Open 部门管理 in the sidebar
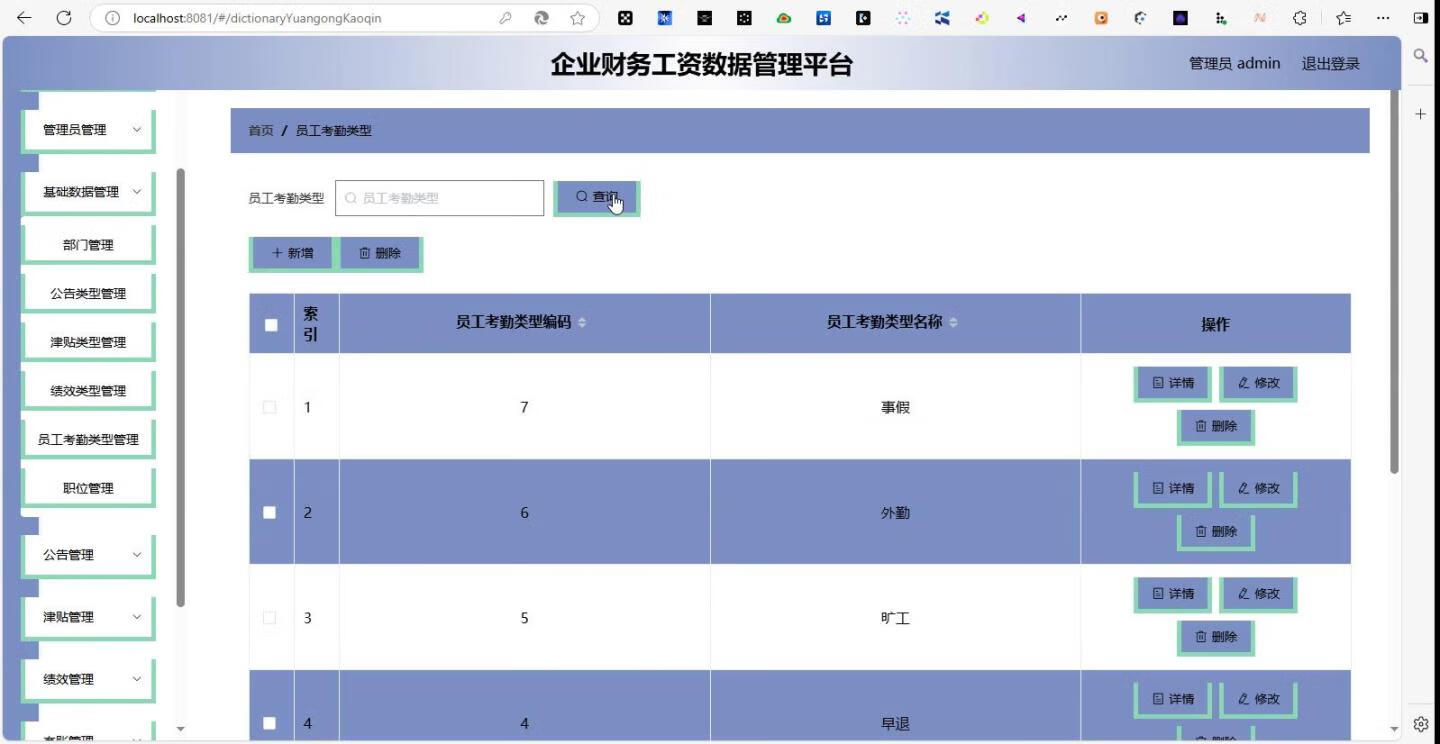The height and width of the screenshot is (744, 1440). (88, 245)
